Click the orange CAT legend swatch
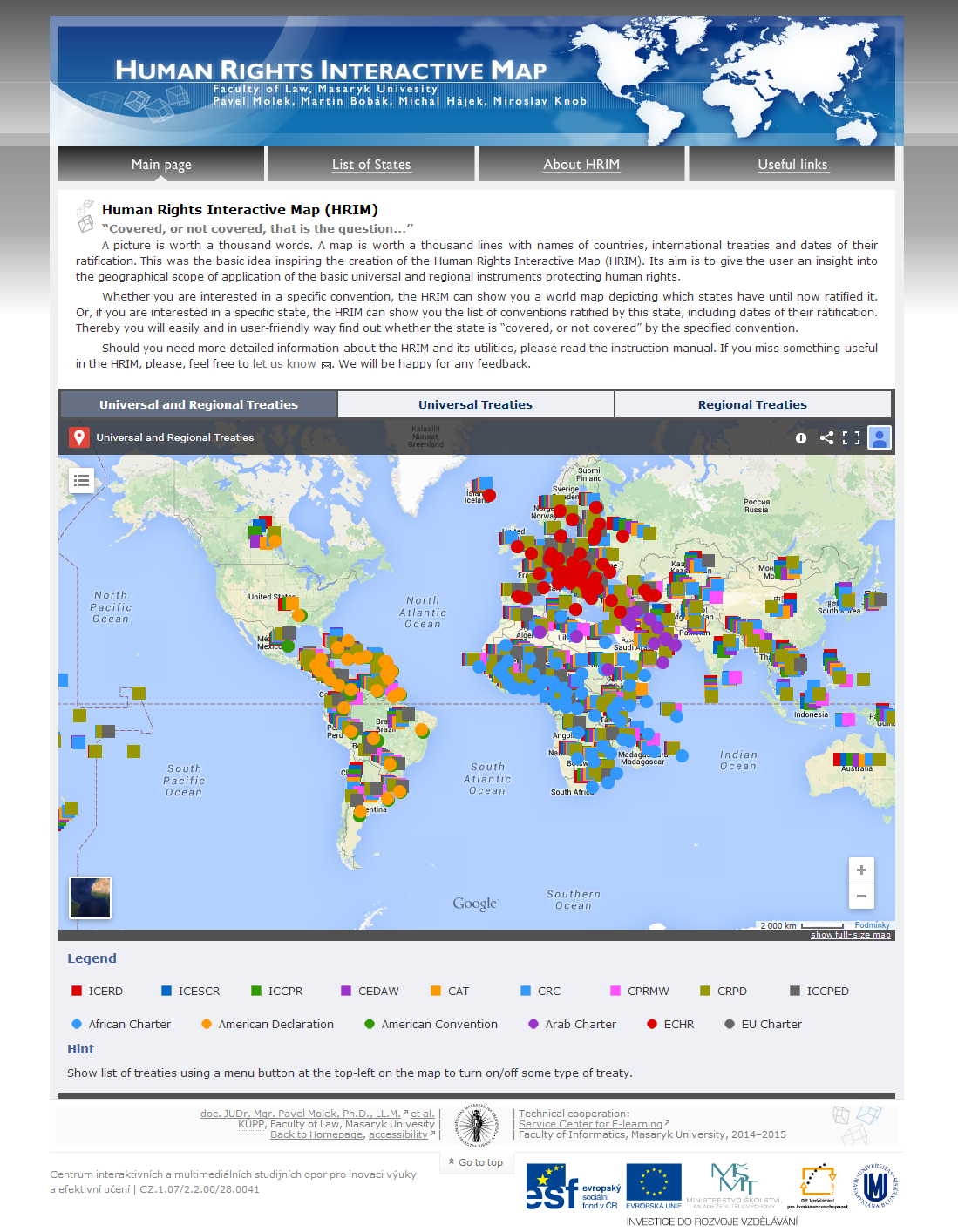Viewport: 958px width, 1232px height. (x=436, y=991)
